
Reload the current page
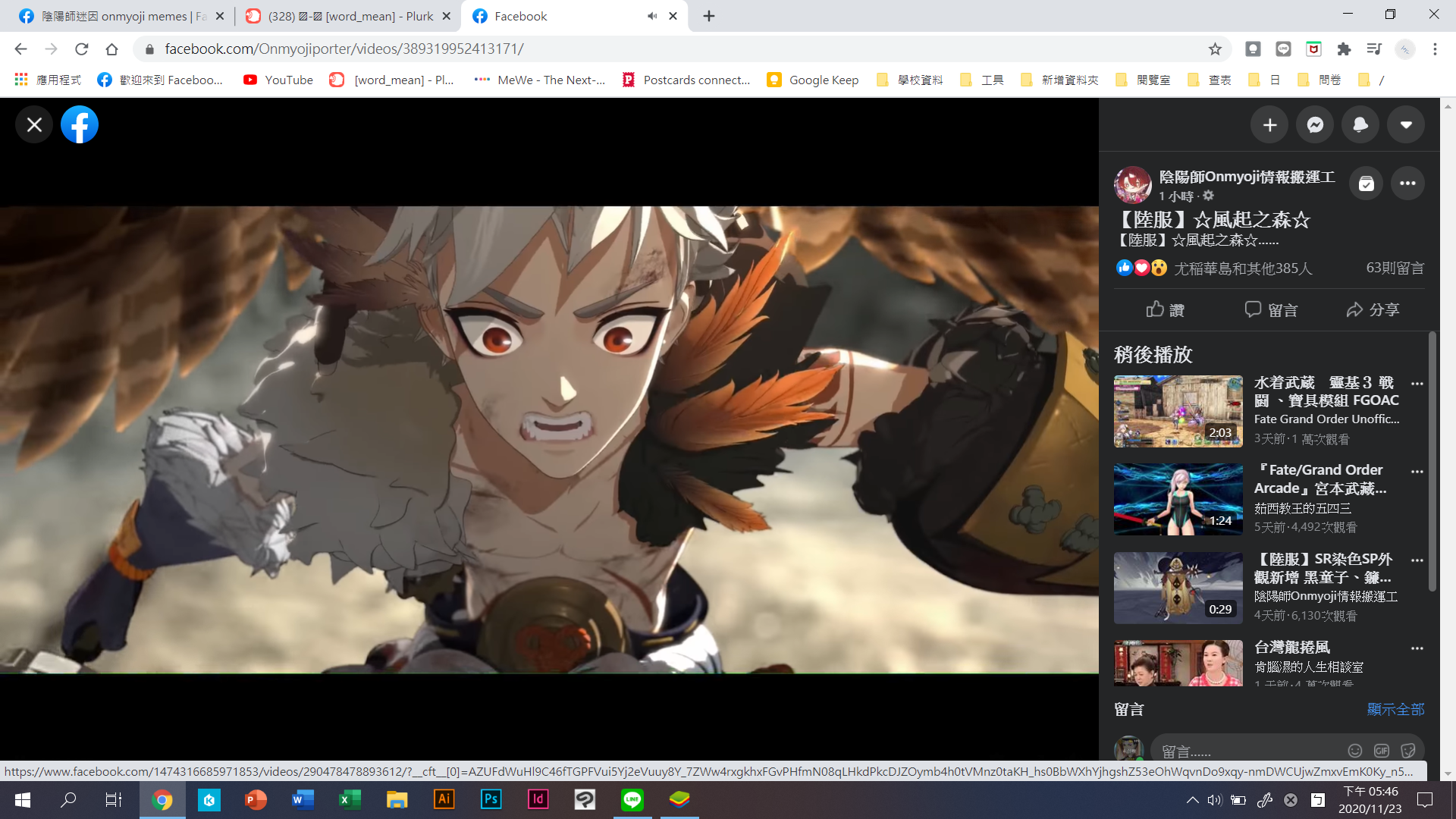[81, 49]
